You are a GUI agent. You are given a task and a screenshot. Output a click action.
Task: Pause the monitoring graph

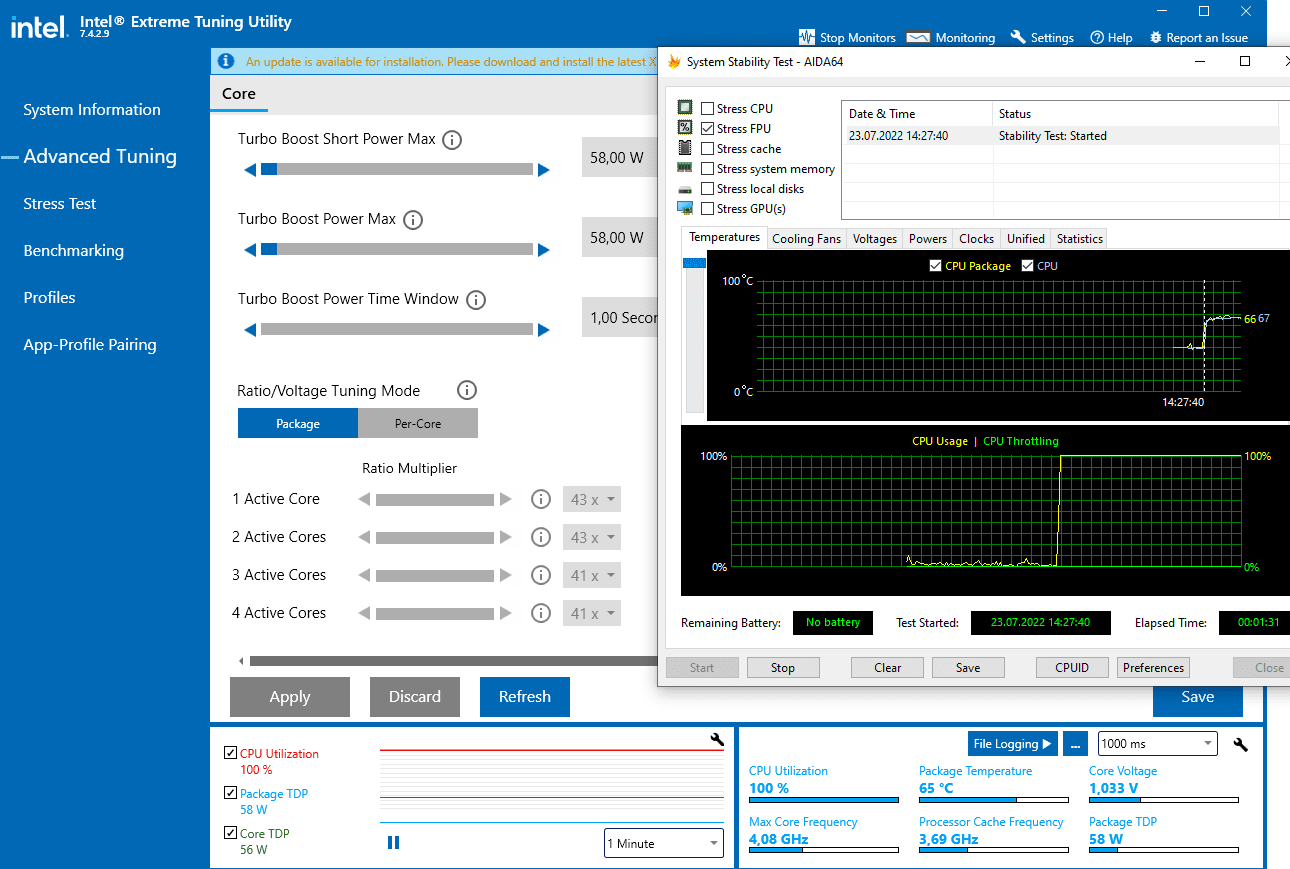(x=393, y=843)
